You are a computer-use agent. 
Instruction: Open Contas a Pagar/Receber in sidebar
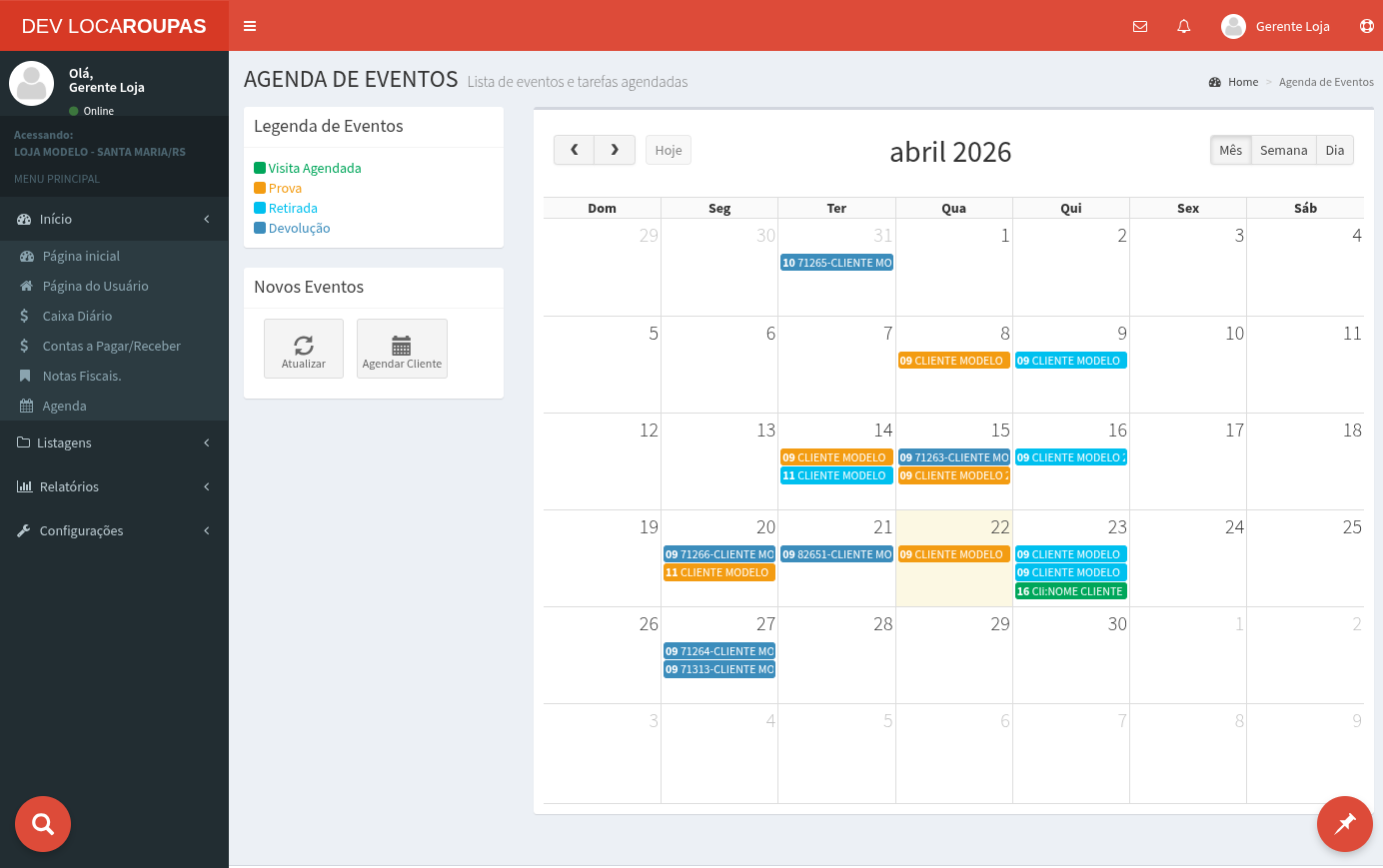(x=114, y=346)
